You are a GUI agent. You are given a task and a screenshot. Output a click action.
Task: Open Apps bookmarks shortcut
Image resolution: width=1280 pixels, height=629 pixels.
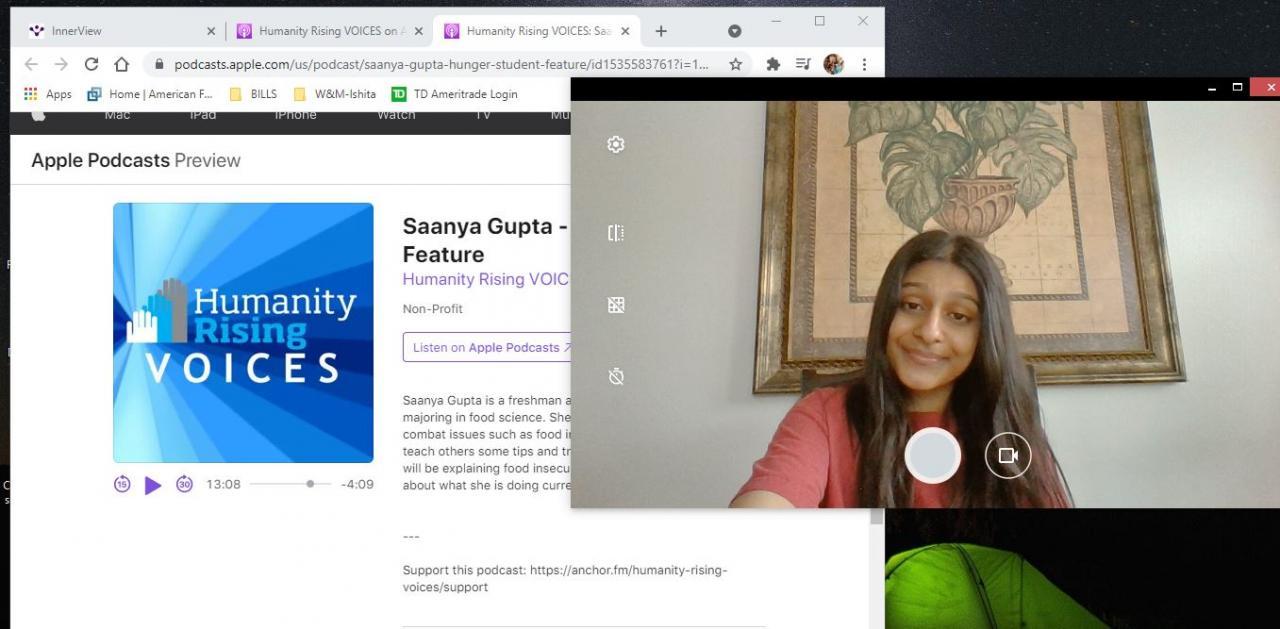click(48, 94)
